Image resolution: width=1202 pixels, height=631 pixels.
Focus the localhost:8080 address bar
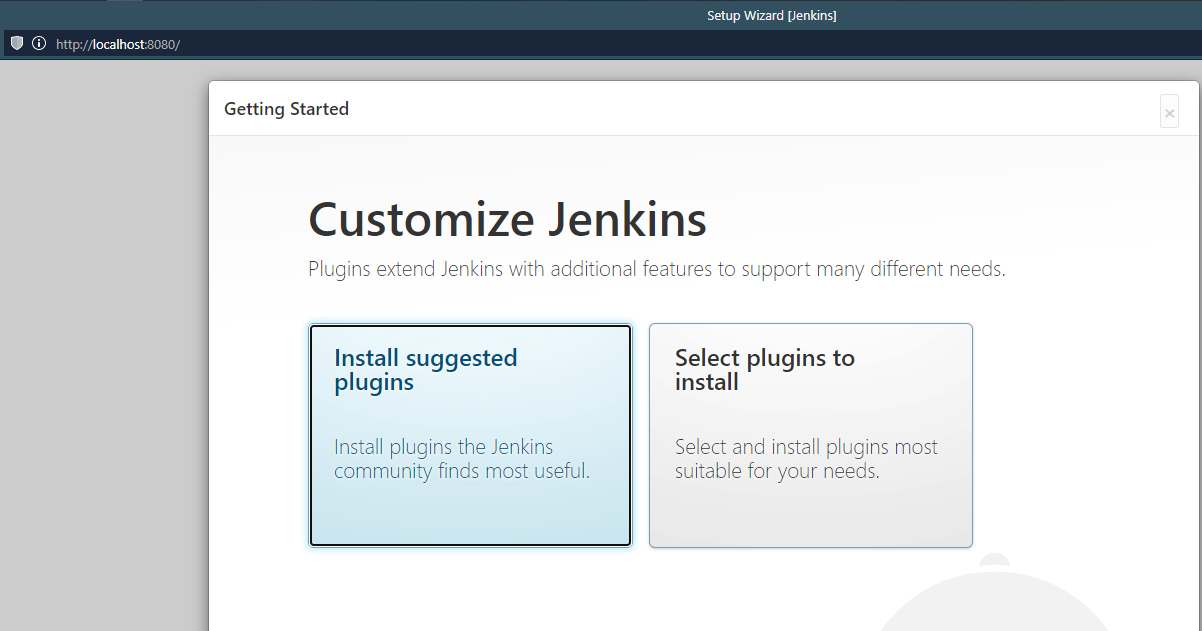(x=600, y=44)
